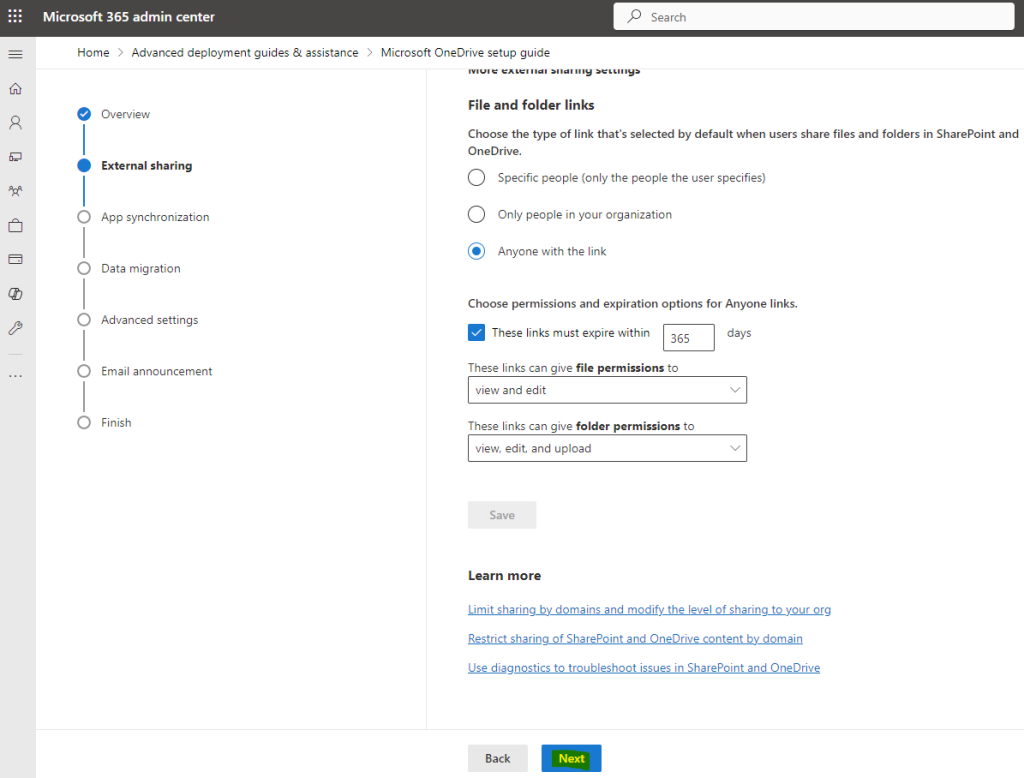Open Setup wrench icon in sidebar

(x=15, y=328)
